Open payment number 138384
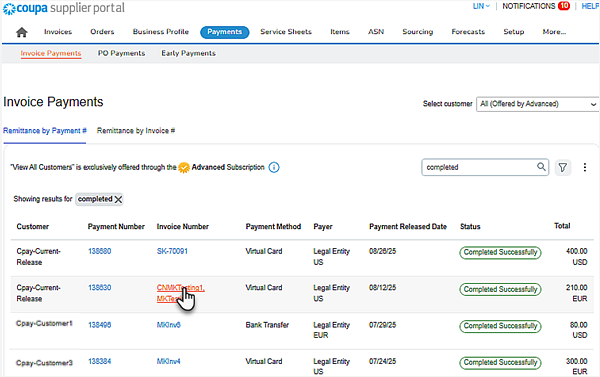This screenshot has width=600, height=377. (99, 361)
